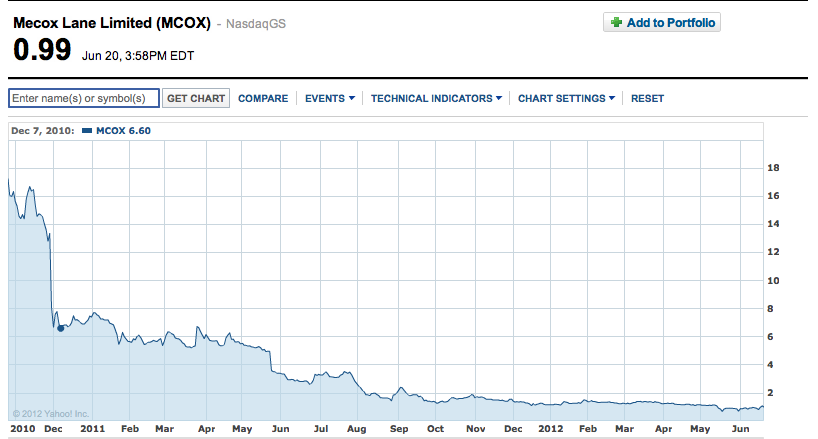The image size is (818, 439).
Task: Open the COMPARE option
Action: [263, 98]
